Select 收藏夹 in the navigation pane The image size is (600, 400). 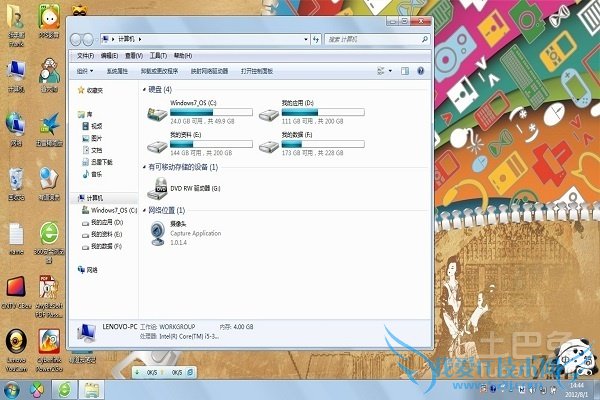90,90
